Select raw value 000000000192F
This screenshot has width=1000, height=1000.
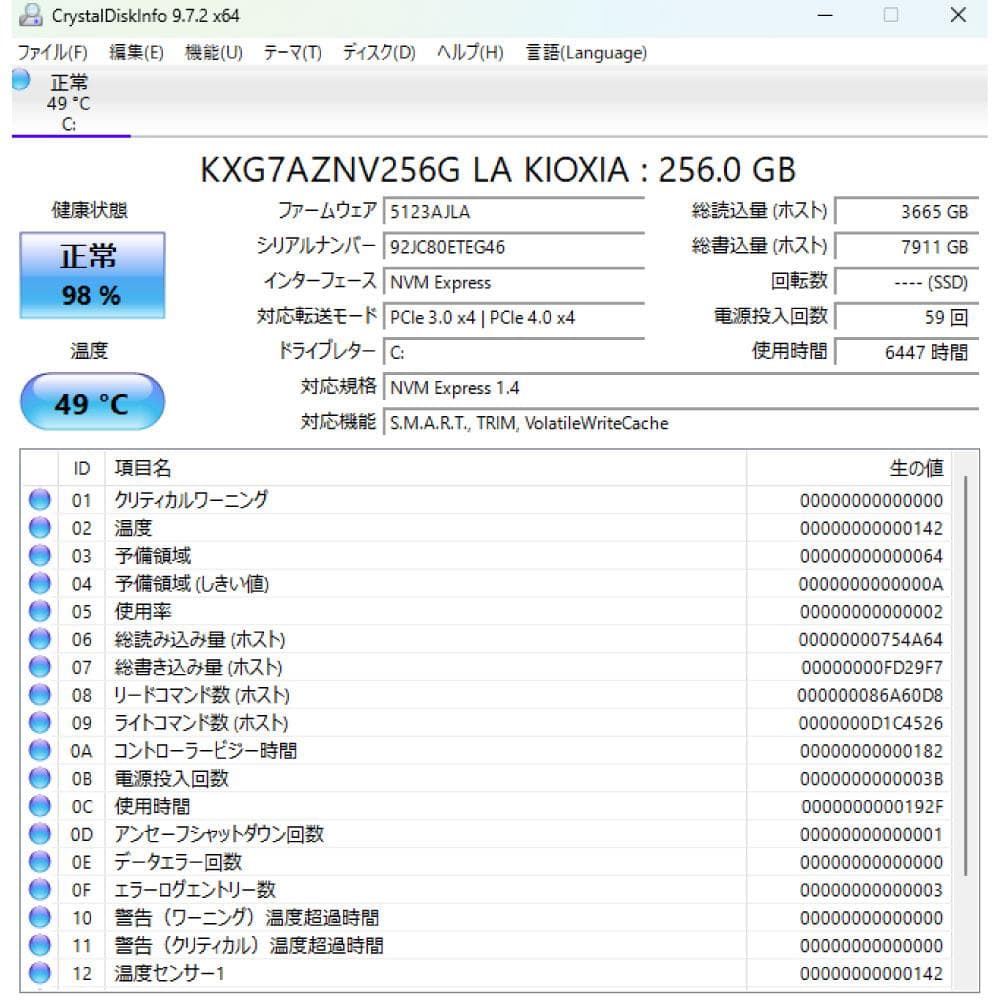(x=872, y=807)
